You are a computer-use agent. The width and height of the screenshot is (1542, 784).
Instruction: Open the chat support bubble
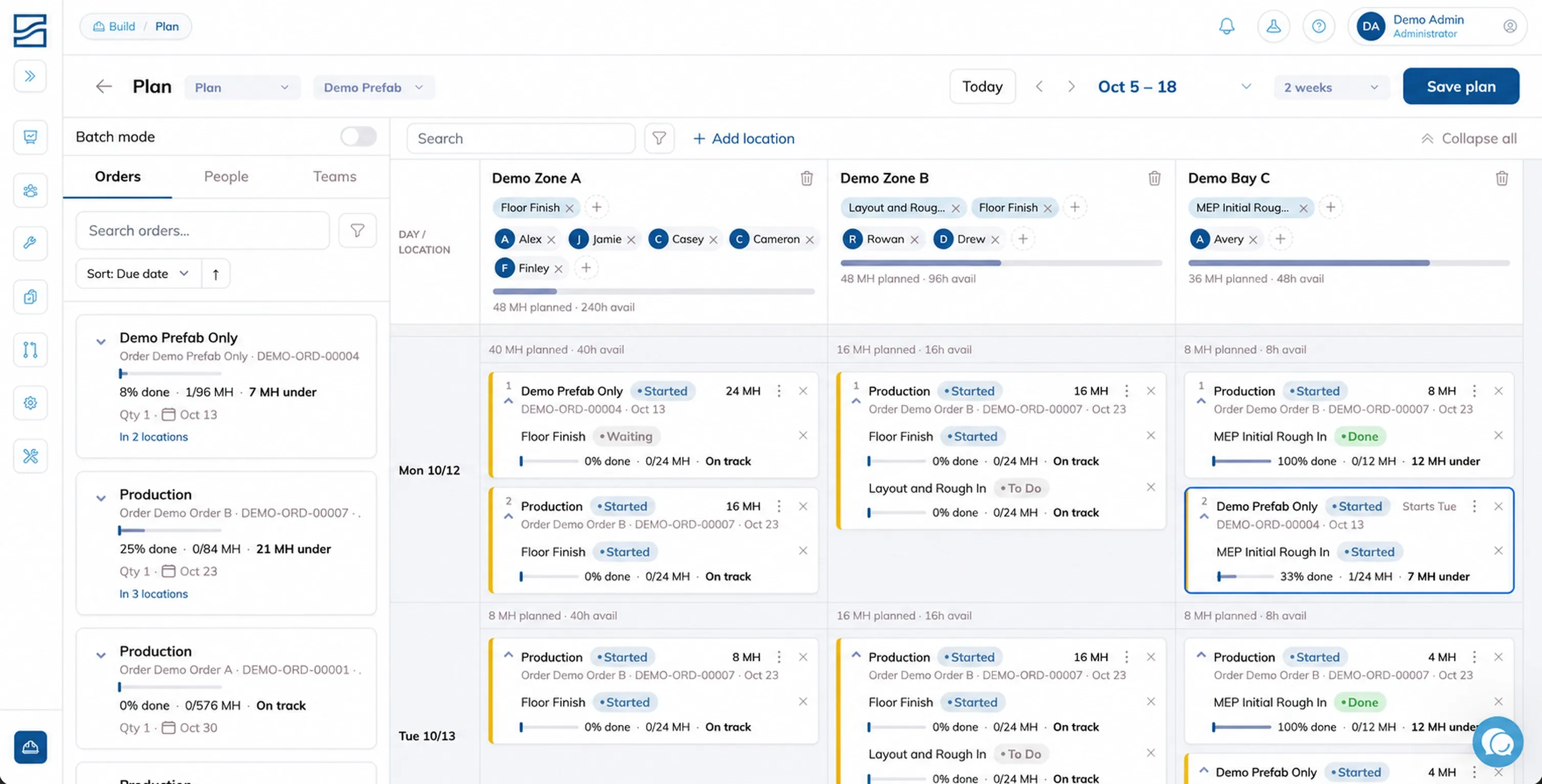click(x=1498, y=743)
